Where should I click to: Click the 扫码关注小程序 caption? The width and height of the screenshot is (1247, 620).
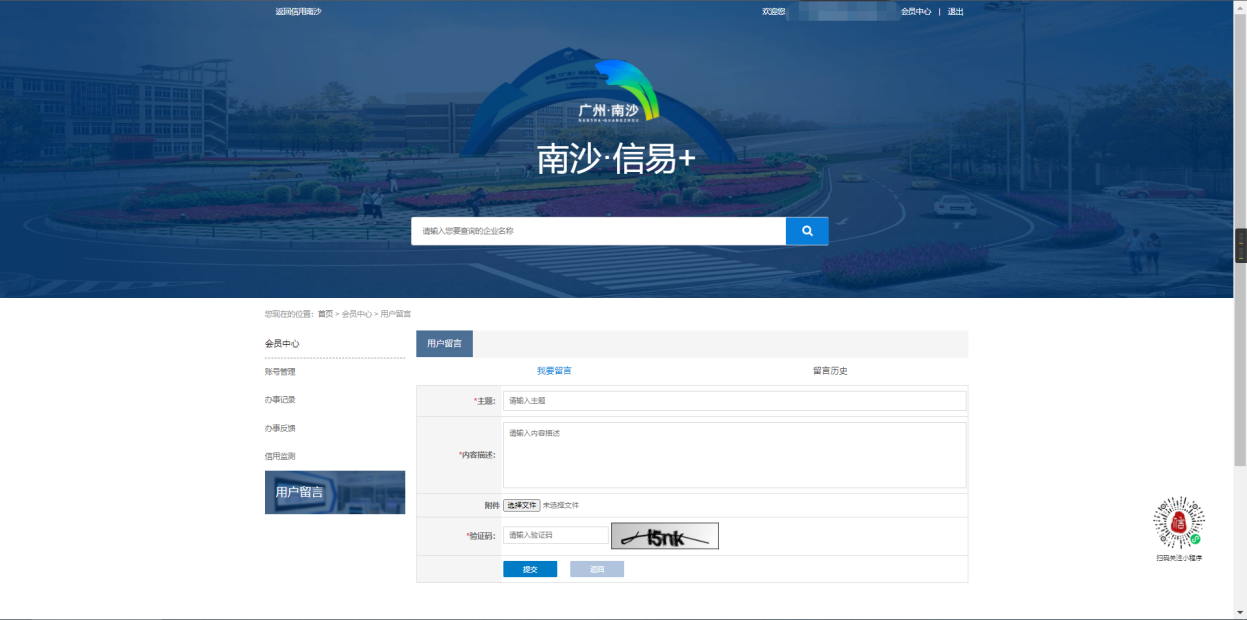[1179, 558]
